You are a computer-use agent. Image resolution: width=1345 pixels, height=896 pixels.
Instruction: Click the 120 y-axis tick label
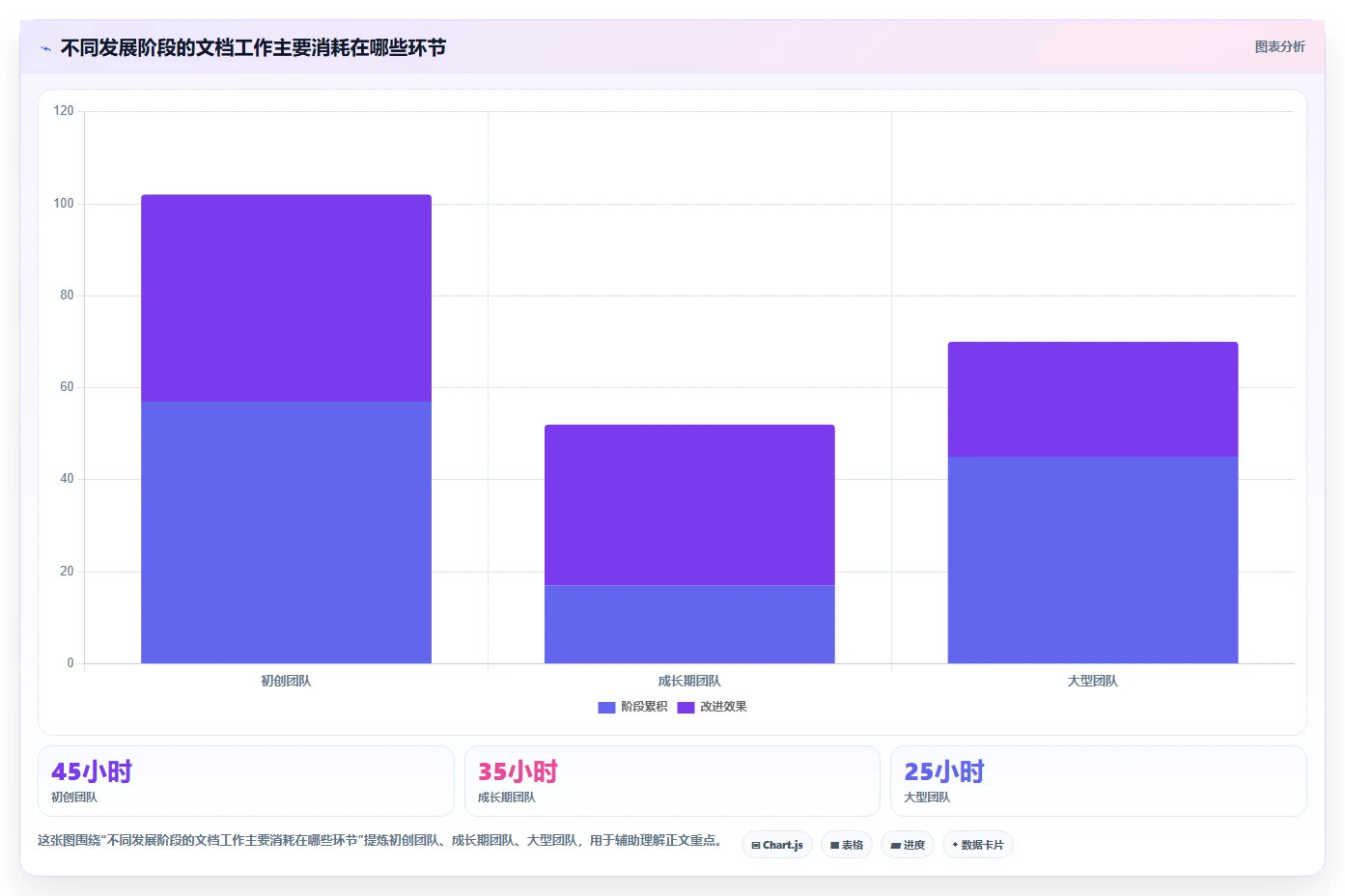[x=64, y=111]
